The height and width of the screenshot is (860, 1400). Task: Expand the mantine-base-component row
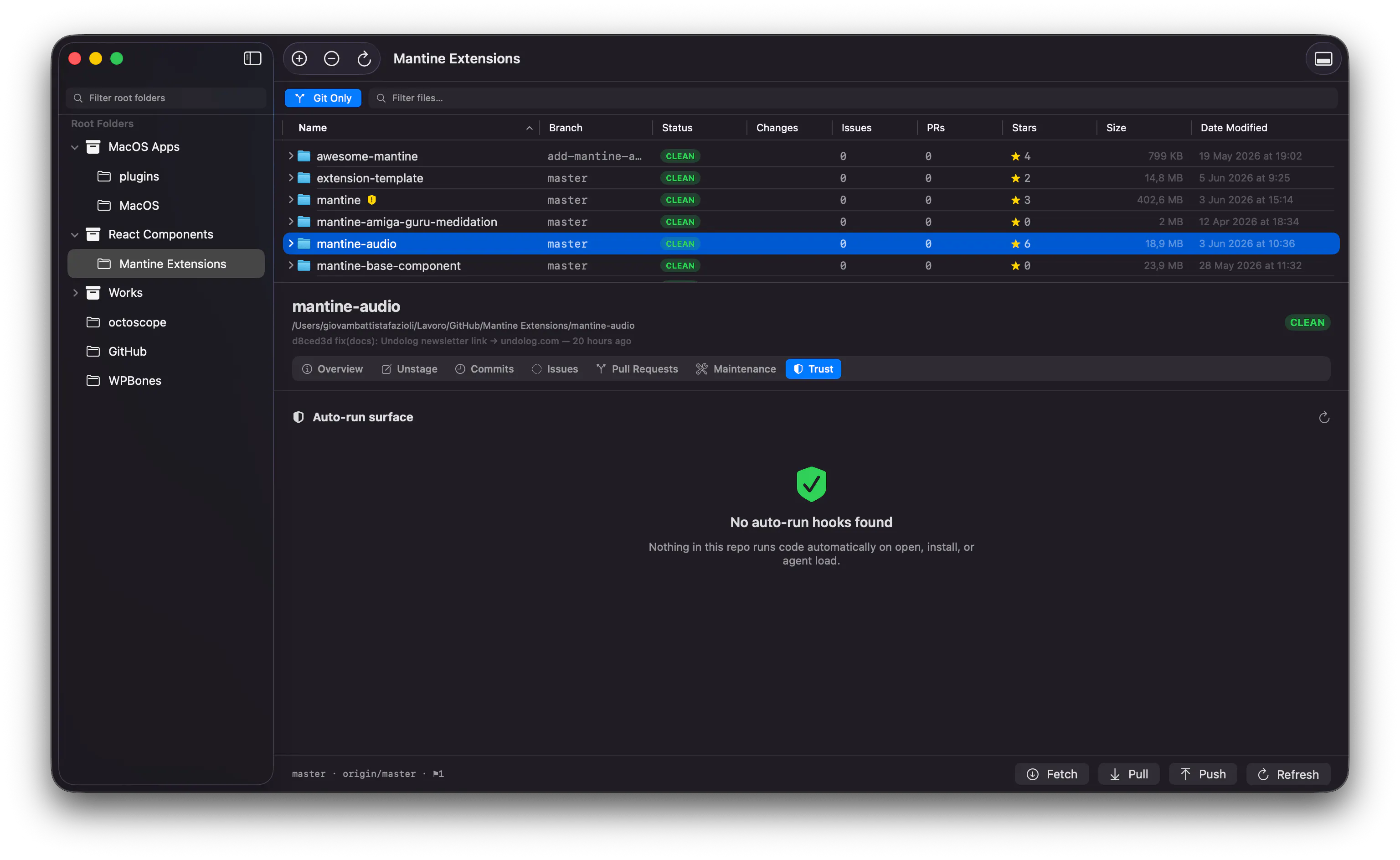(x=290, y=266)
